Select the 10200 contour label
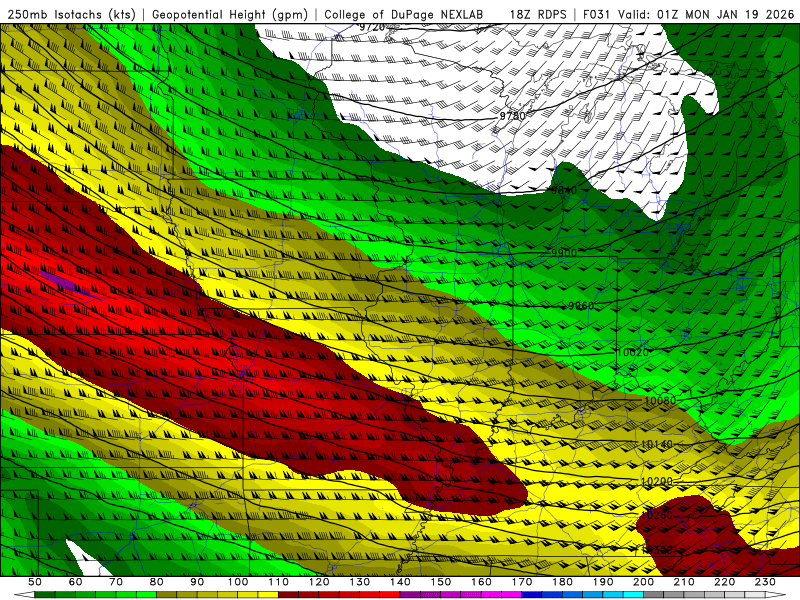The height and width of the screenshot is (600, 800). [657, 481]
